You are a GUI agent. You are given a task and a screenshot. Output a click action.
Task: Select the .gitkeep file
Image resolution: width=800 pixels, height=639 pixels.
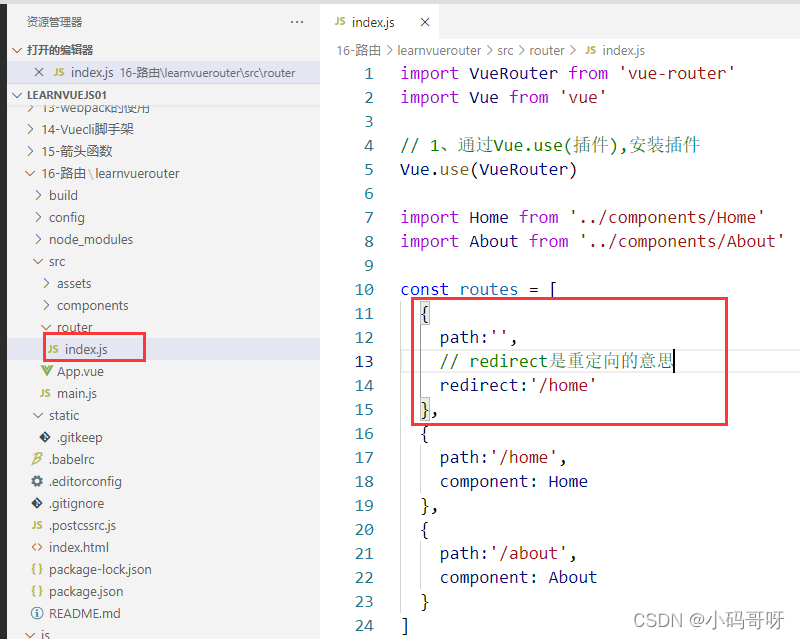coord(80,437)
